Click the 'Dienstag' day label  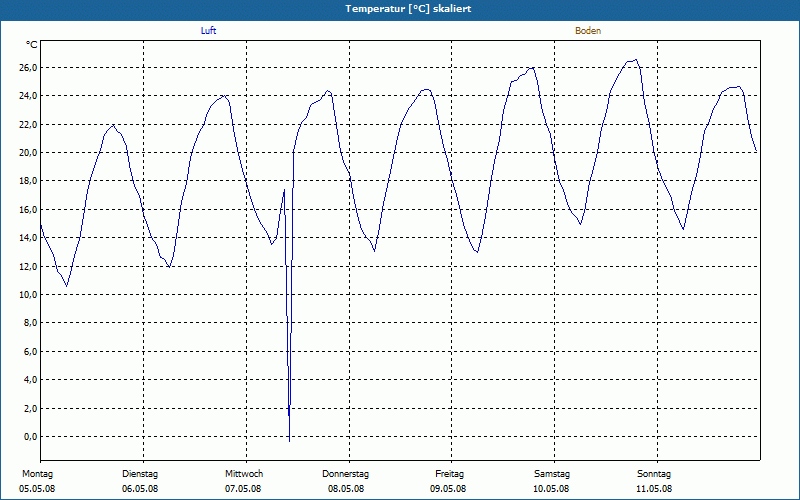click(140, 474)
